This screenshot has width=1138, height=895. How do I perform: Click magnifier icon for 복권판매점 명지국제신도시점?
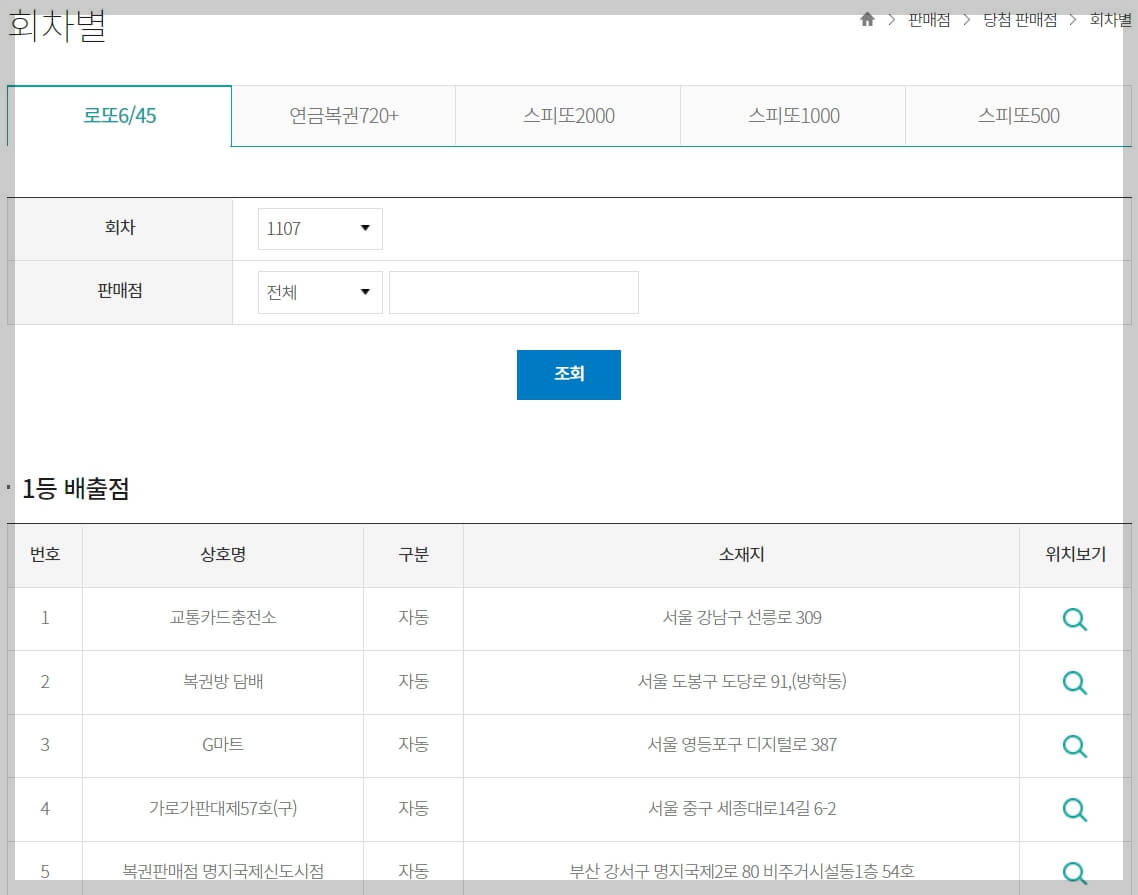coord(1073,869)
